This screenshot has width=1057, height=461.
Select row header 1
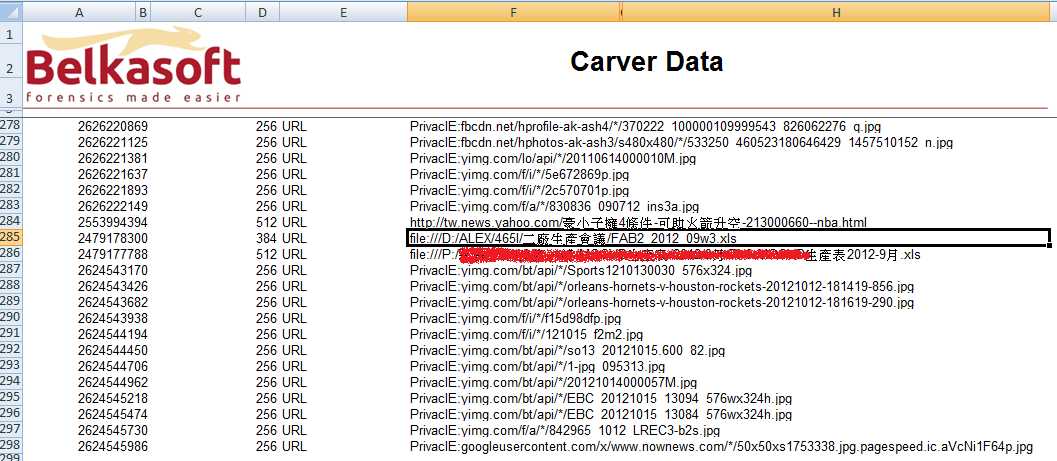(x=11, y=34)
